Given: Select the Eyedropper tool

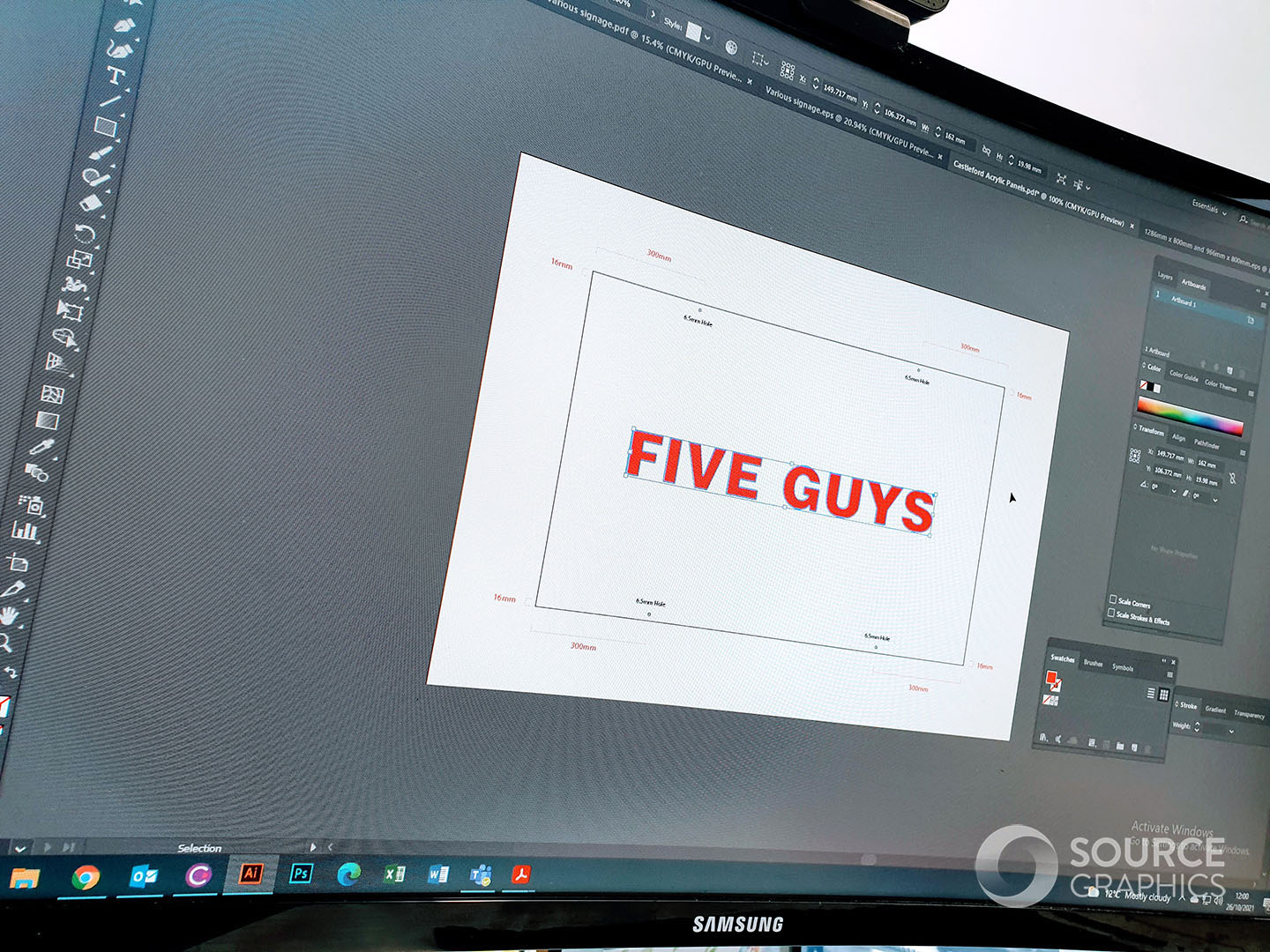Looking at the screenshot, I should 42,448.
